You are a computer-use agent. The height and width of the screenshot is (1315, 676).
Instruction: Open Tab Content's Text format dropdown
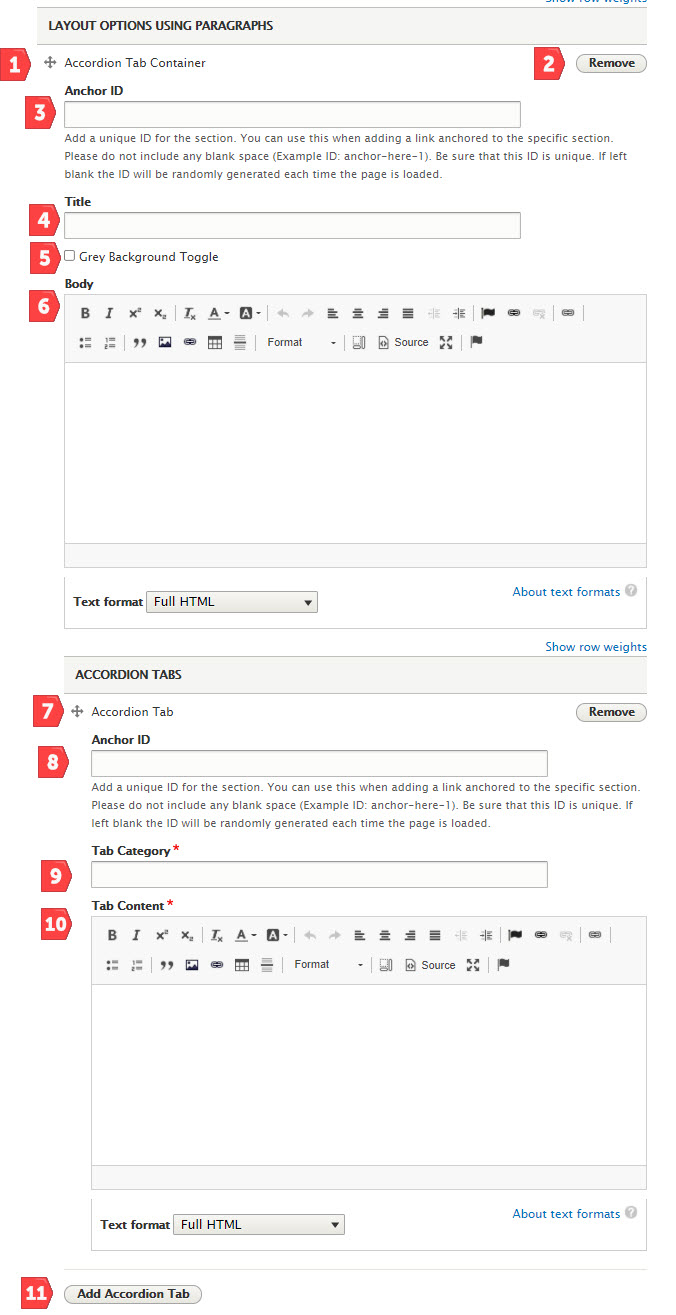click(x=259, y=1225)
